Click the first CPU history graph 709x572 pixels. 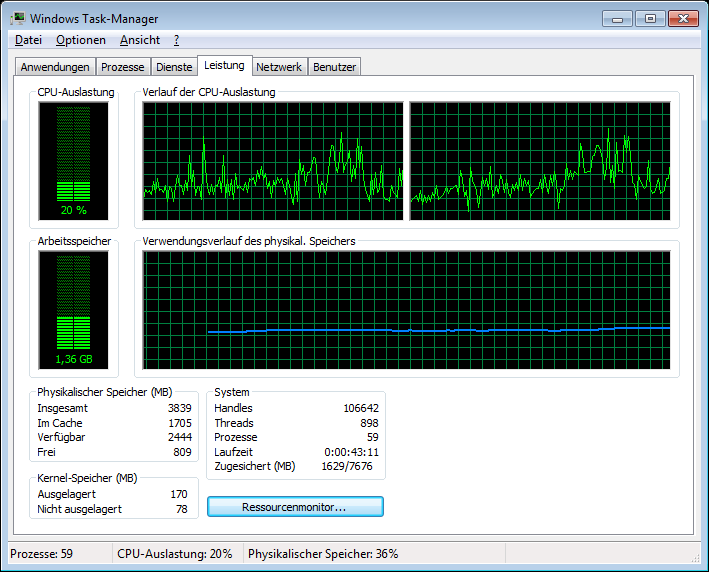click(x=273, y=161)
